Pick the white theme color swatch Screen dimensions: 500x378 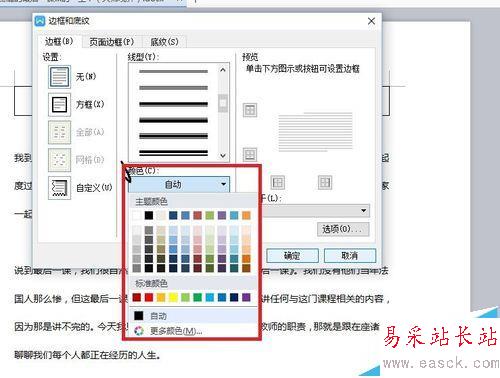tap(137, 215)
